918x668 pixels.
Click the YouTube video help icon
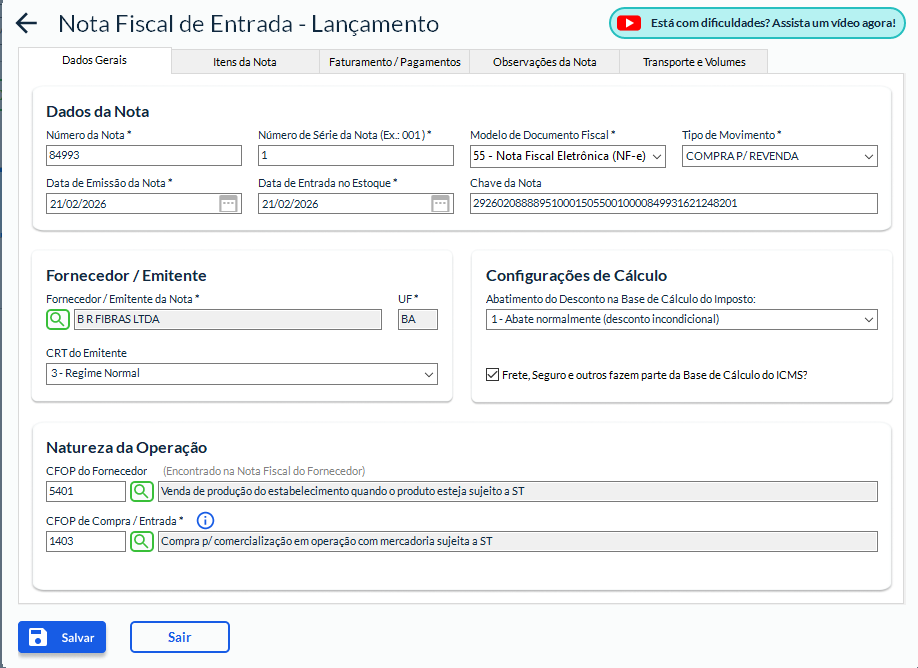coord(629,23)
